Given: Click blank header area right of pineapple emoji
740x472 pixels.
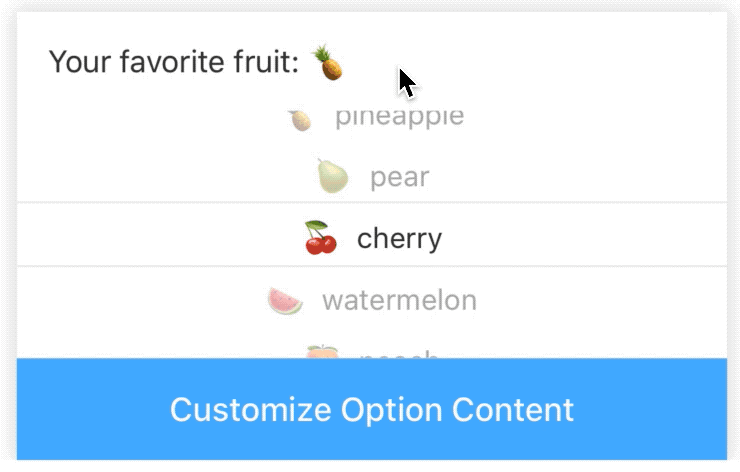Looking at the screenshot, I should [x=560, y=63].
